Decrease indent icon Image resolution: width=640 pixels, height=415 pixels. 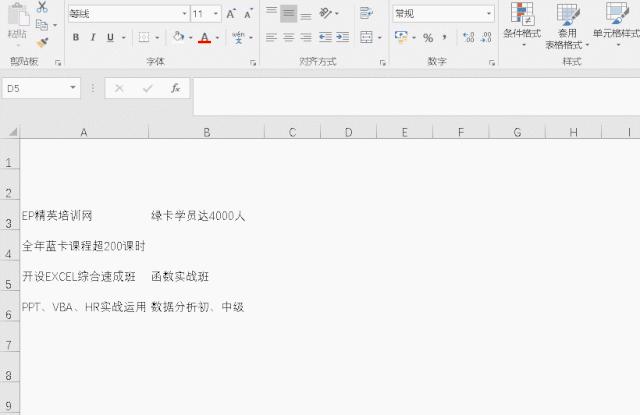[x=325, y=38]
